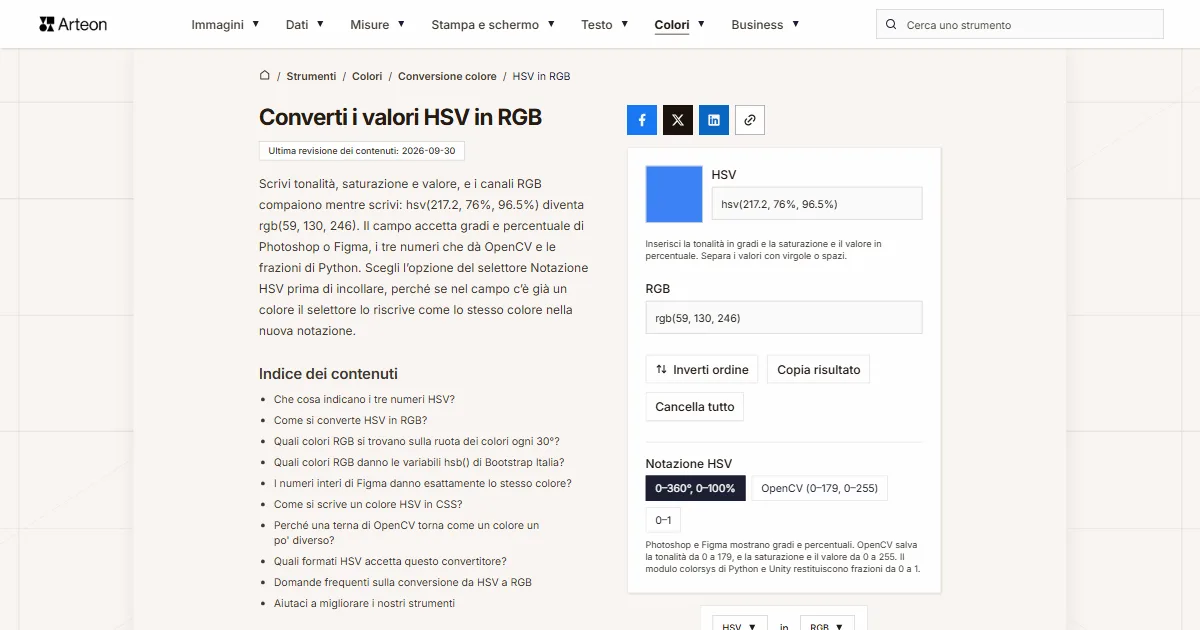The image size is (1200, 630).
Task: Go to the Colori breadcrumb link
Action: [x=367, y=76]
